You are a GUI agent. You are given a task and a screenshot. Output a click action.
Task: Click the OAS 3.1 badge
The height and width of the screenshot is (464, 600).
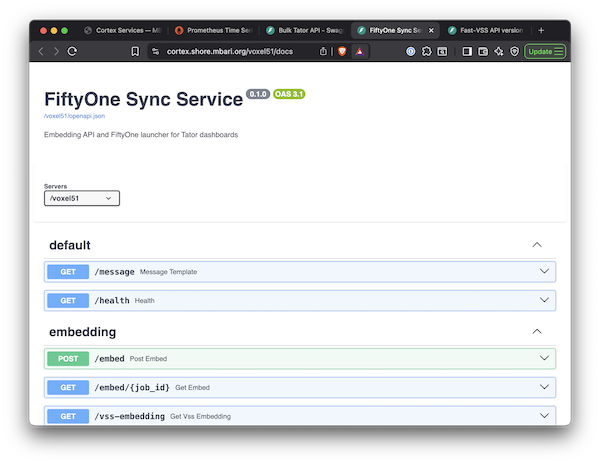pos(289,94)
